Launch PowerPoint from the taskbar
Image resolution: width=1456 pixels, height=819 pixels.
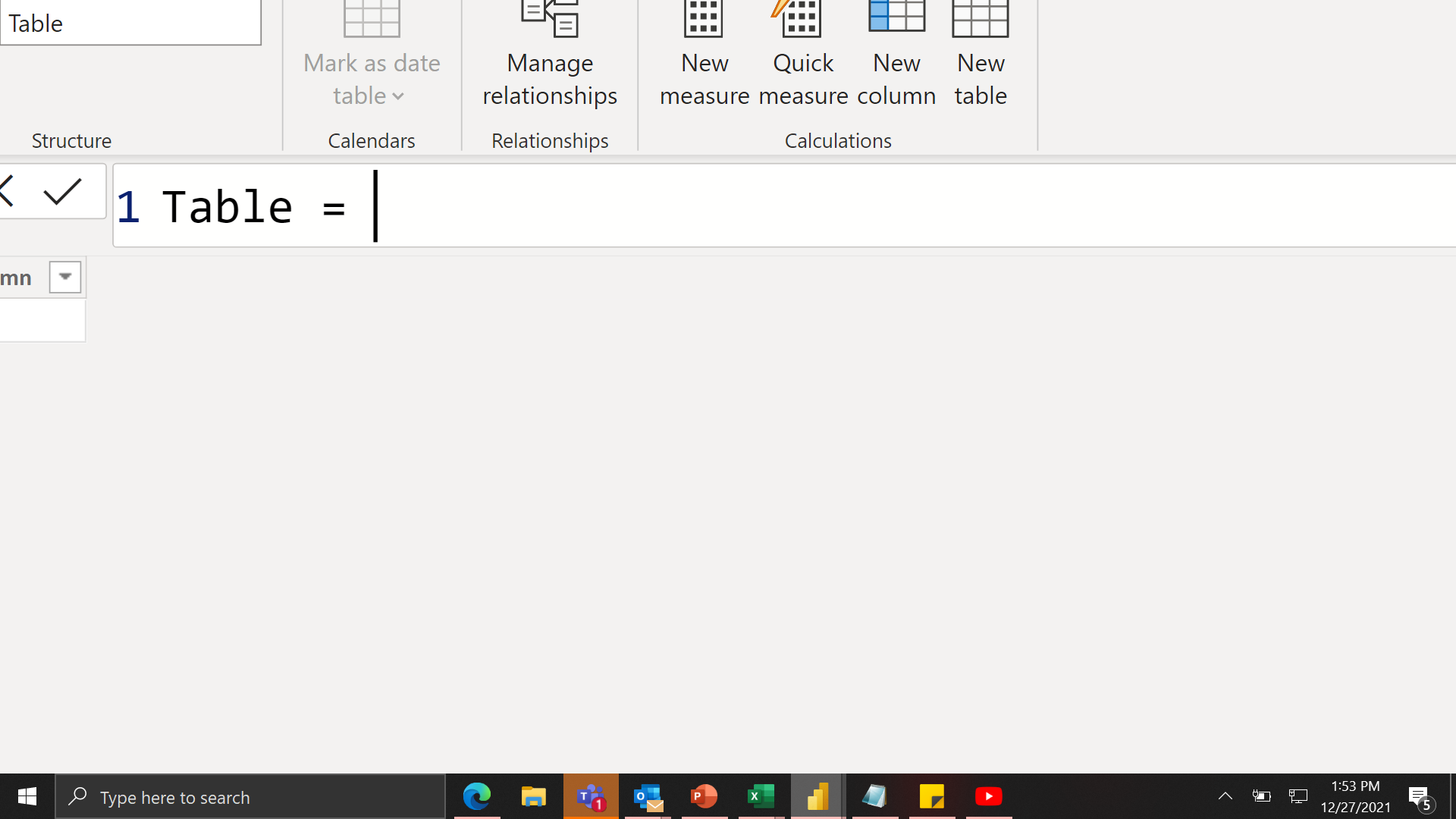704,796
